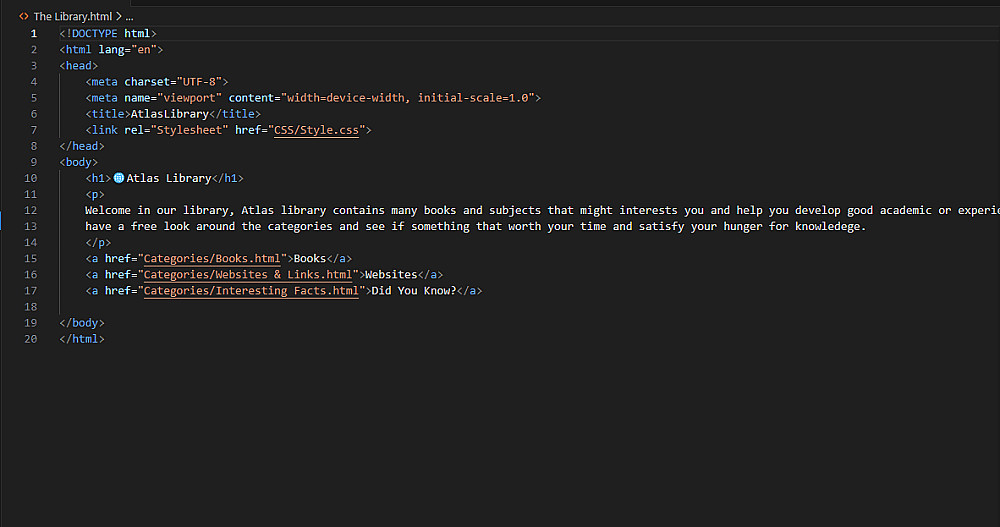Click the closing </html> tag
This screenshot has height=527, width=1000.
click(82, 339)
